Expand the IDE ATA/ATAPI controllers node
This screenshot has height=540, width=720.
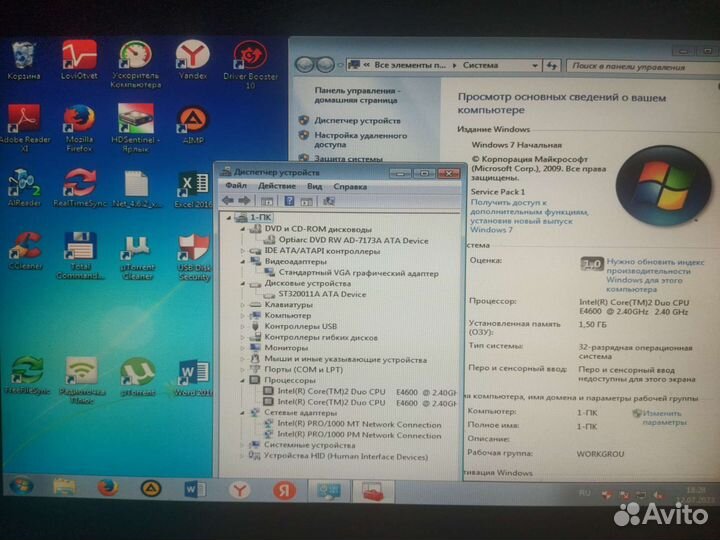pos(243,250)
